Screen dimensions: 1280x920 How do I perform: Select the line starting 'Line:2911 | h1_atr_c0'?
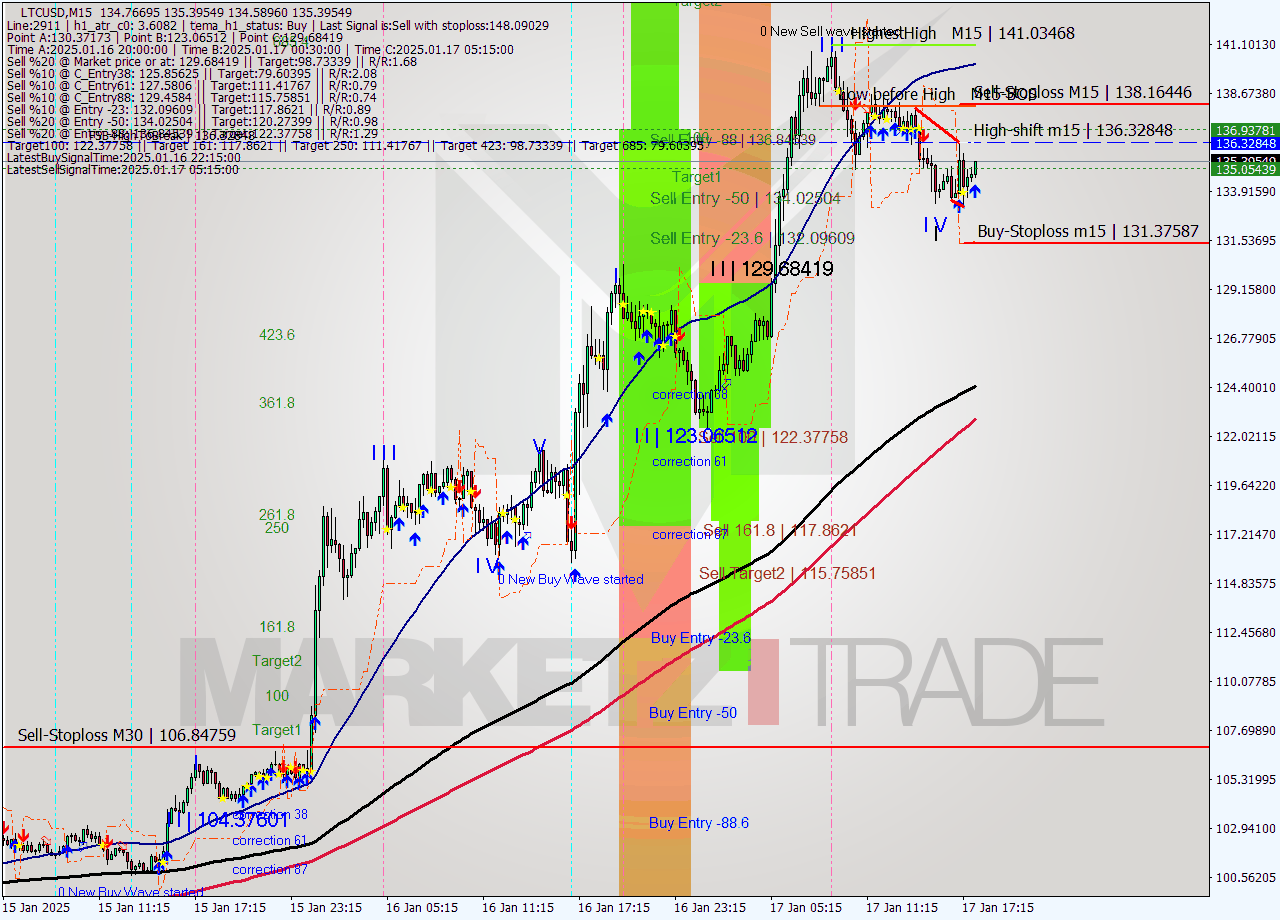click(x=277, y=25)
